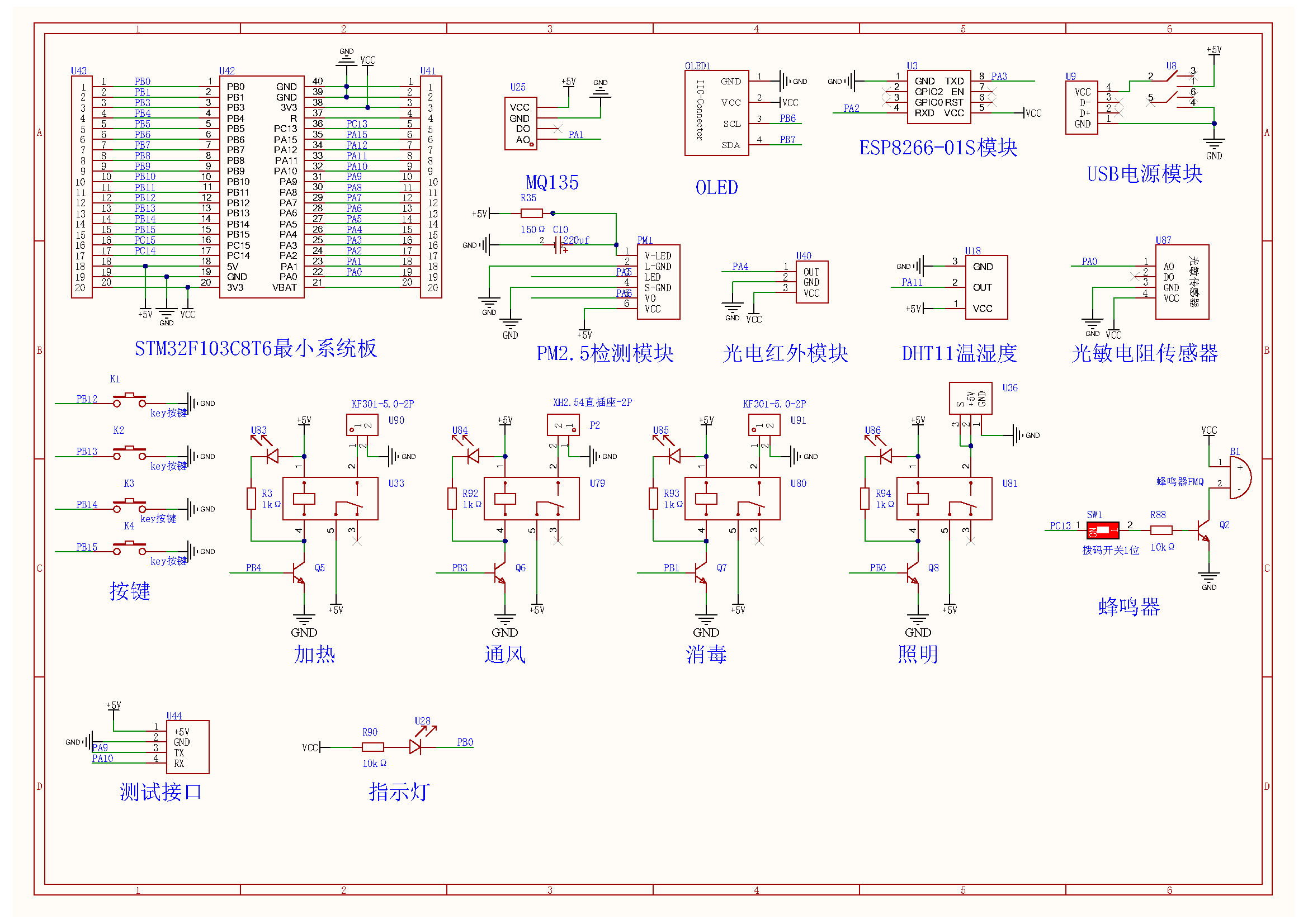Select resistor R90 in the indicator circuit
1308x924 pixels.
[372, 747]
